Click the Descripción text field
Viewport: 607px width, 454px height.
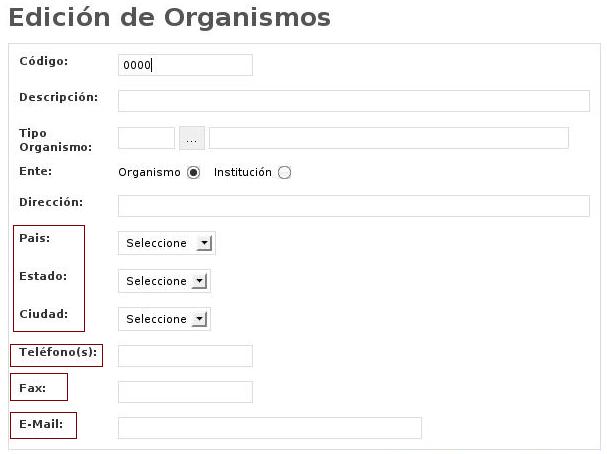[x=354, y=101]
